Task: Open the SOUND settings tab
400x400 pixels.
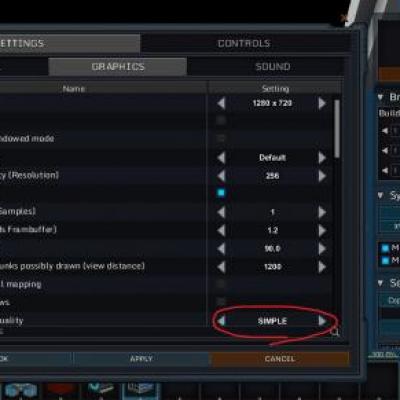Action: click(x=273, y=67)
